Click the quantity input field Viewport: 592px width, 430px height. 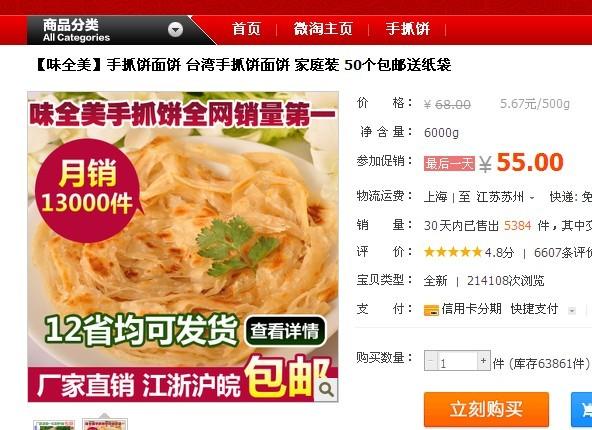click(x=457, y=361)
